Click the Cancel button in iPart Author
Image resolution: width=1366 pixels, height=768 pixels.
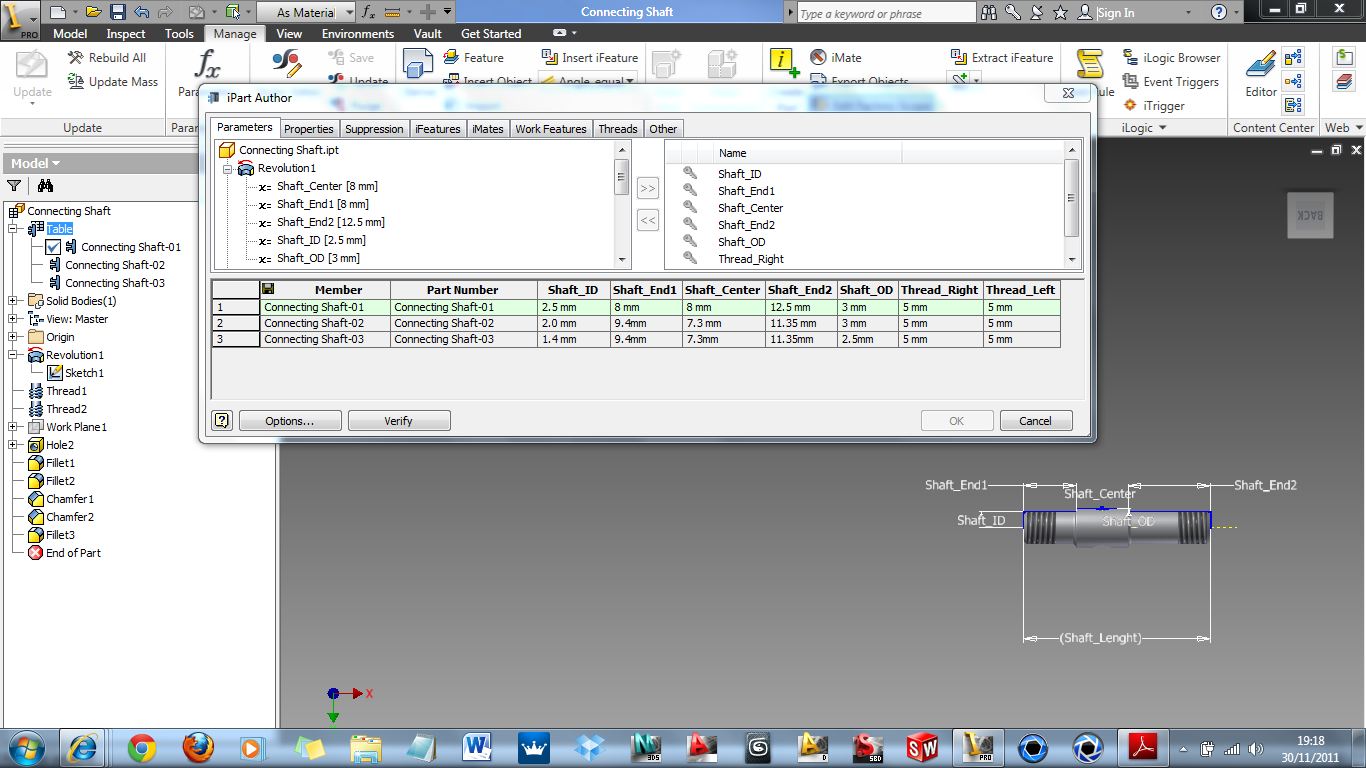coord(1036,421)
